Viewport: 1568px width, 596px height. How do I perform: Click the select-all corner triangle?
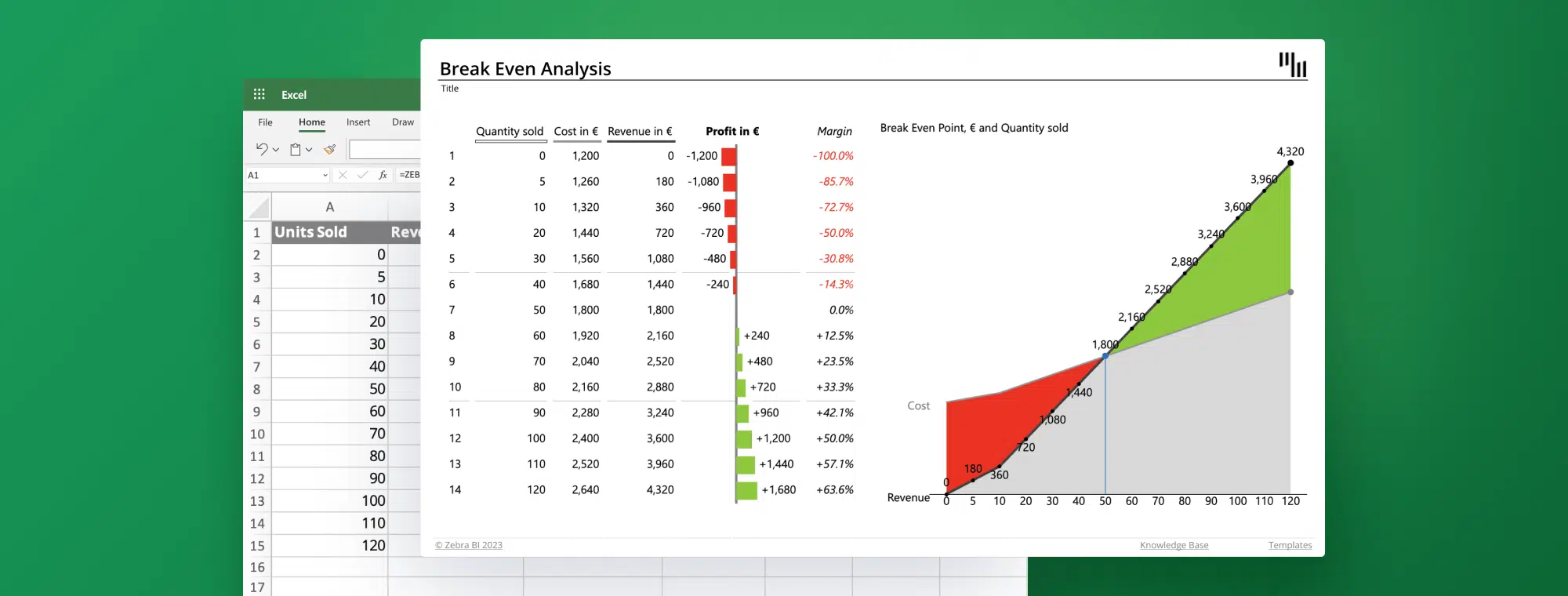(258, 208)
